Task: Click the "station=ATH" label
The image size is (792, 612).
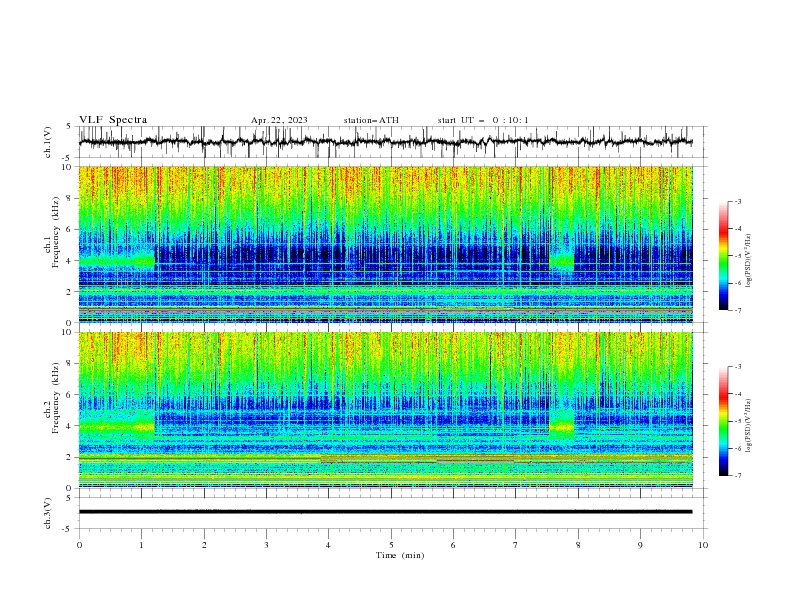Action: [x=371, y=120]
